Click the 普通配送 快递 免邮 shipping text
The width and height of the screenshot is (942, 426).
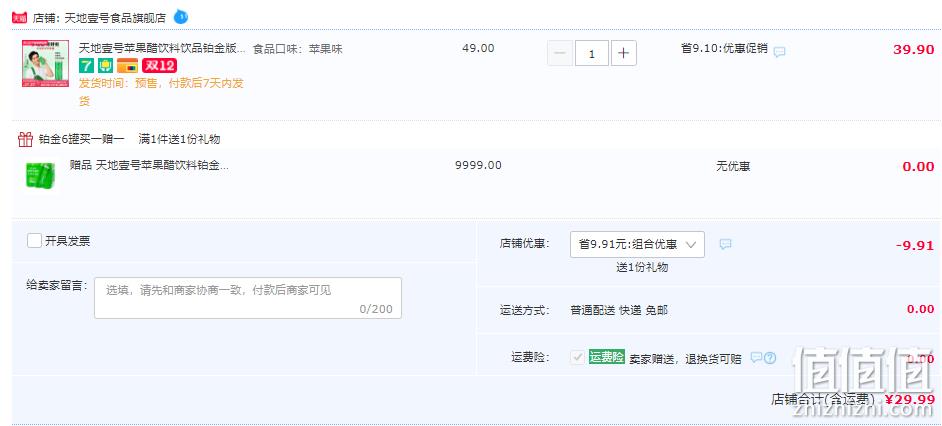(619, 310)
